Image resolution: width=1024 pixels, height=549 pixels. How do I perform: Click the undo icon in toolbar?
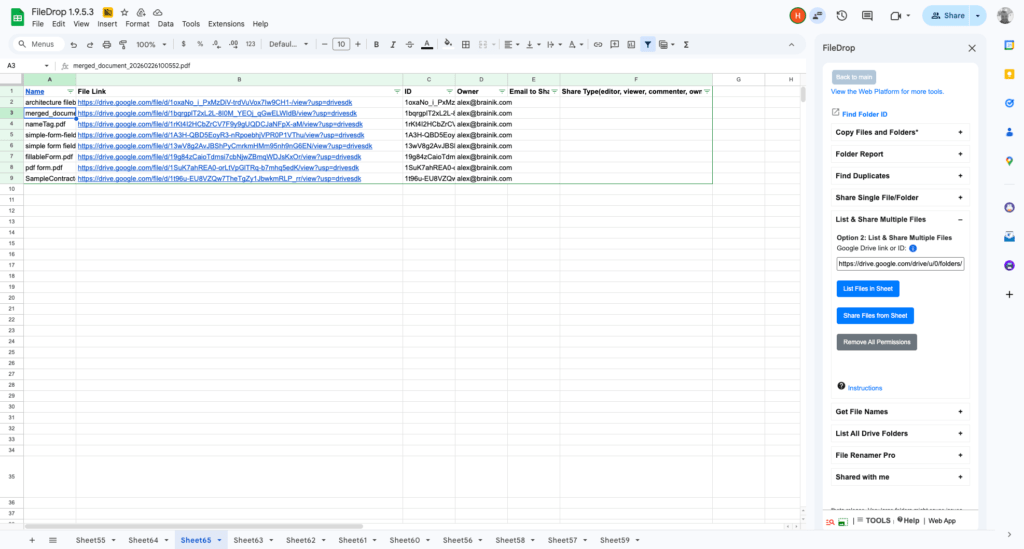tap(74, 44)
